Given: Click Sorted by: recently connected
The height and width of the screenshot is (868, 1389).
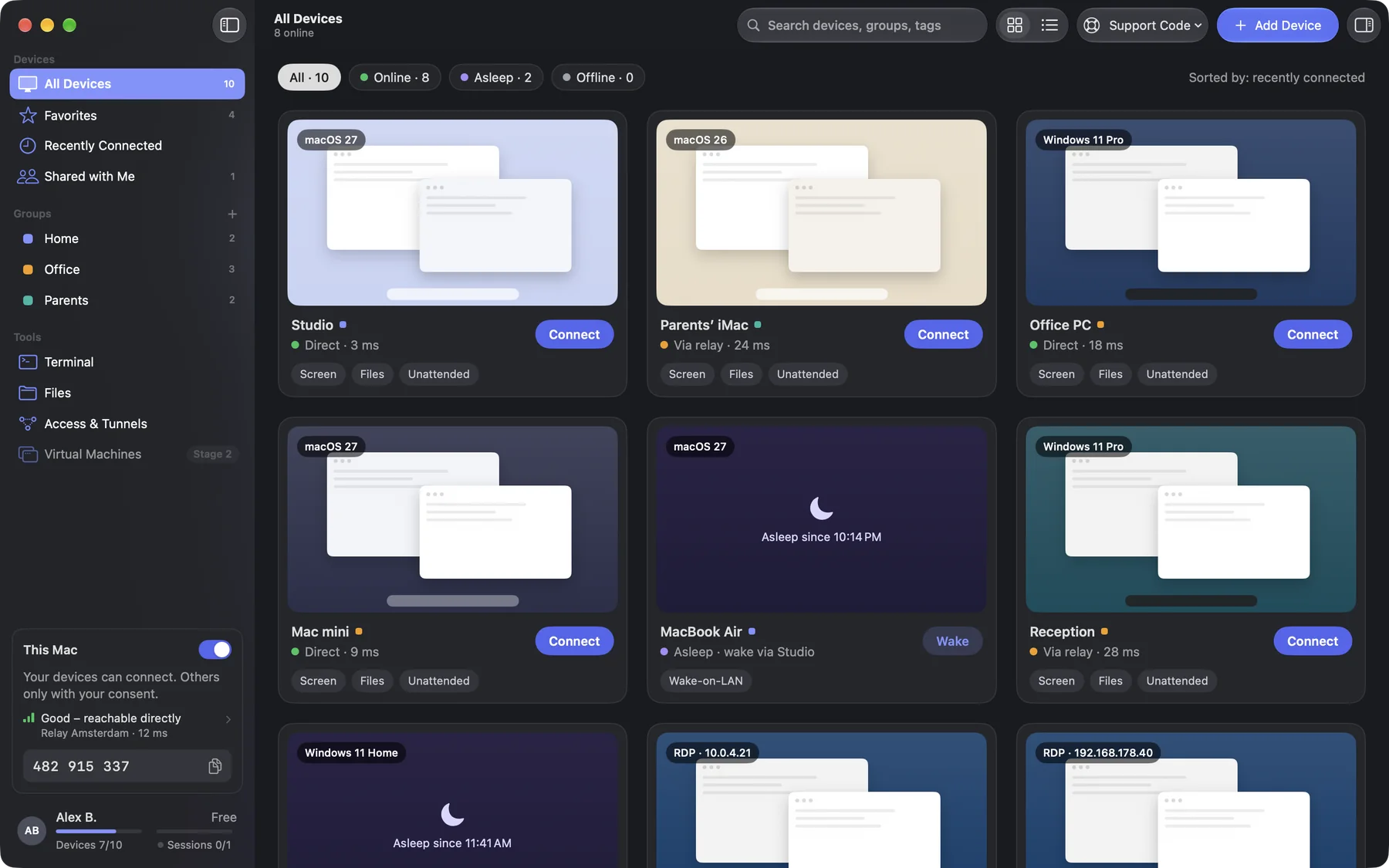Looking at the screenshot, I should pyautogui.click(x=1276, y=77).
